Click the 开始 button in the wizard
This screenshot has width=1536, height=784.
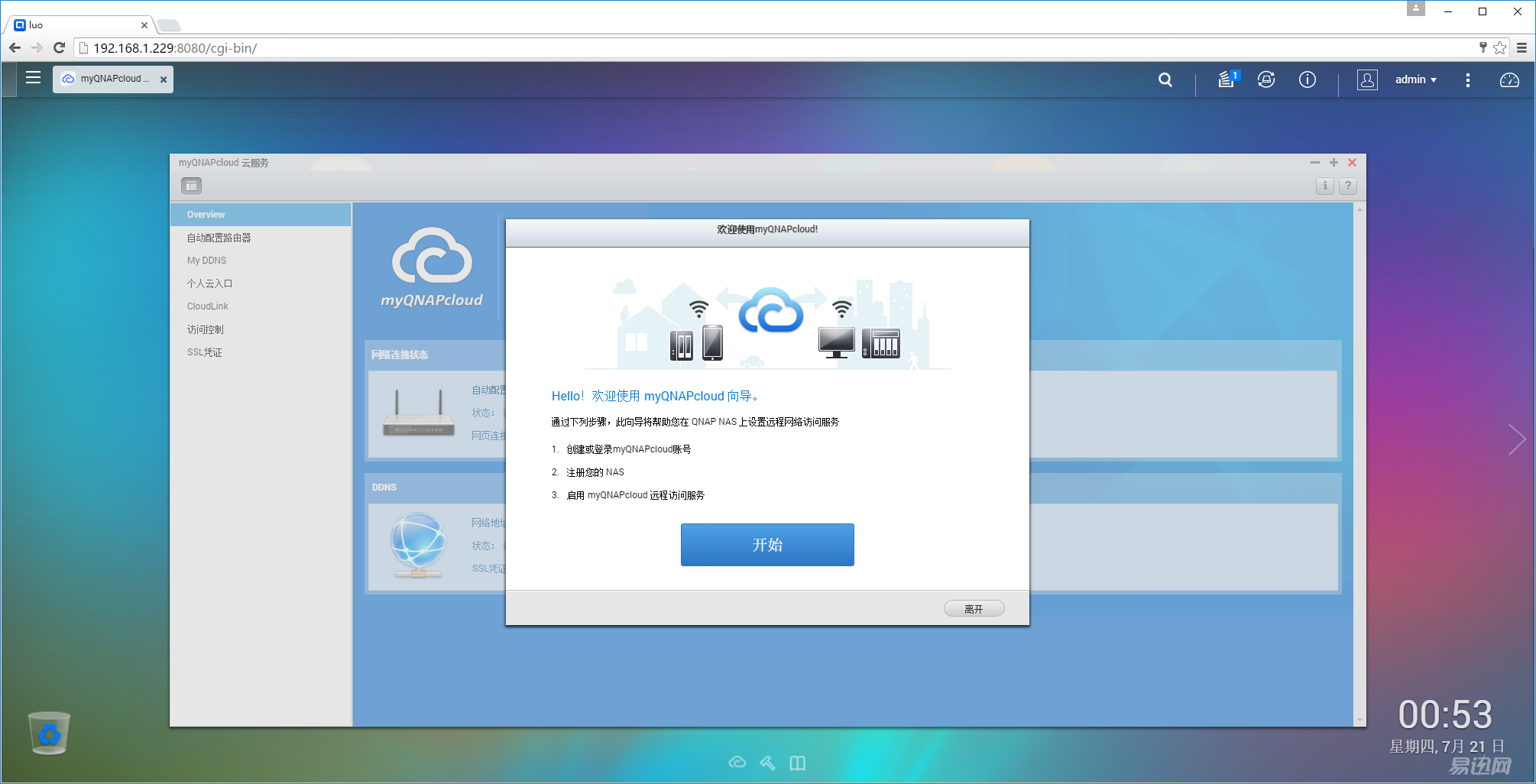(x=767, y=545)
